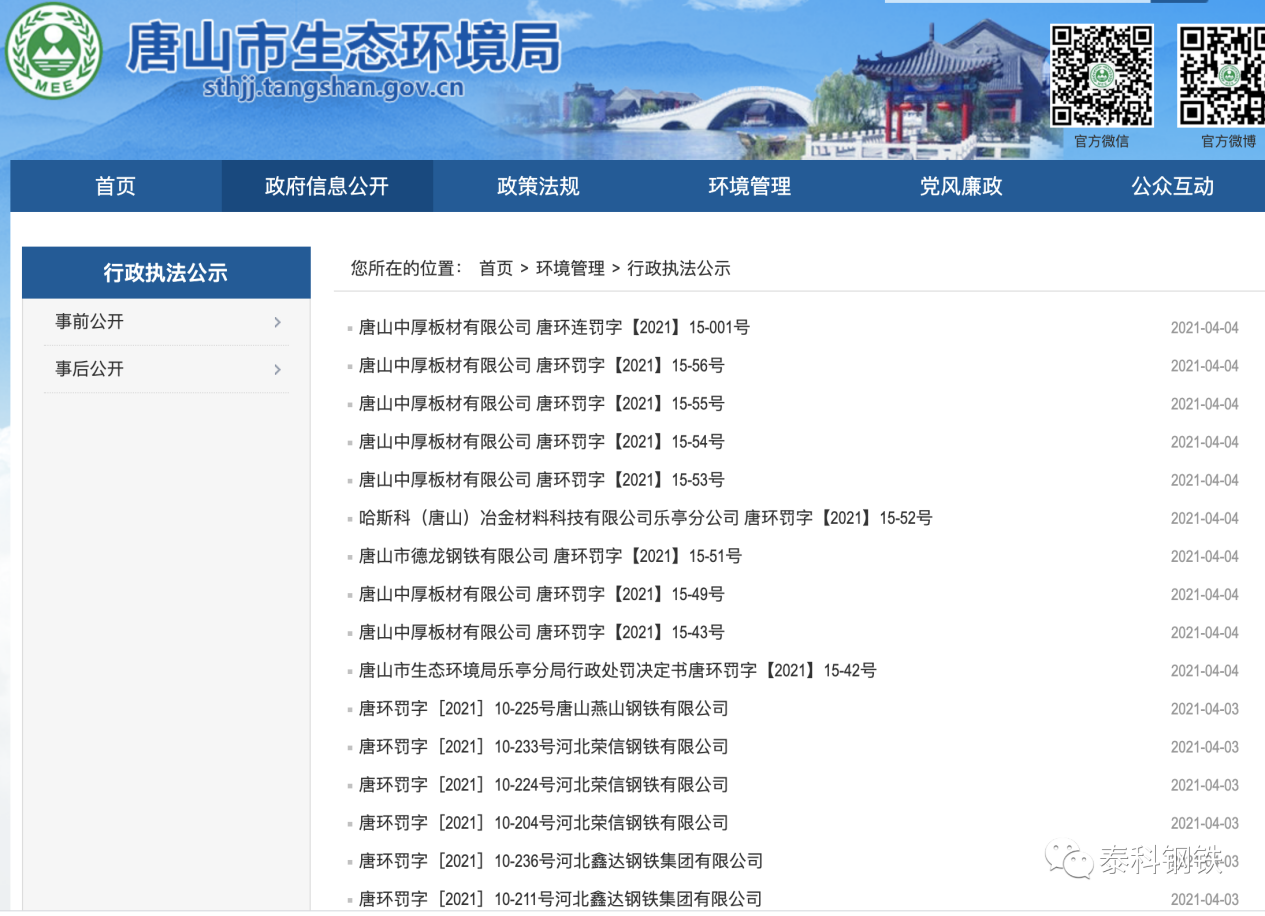
Task: Open 10-204号河北荣信钢铁有限公司 notice
Action: (x=543, y=822)
